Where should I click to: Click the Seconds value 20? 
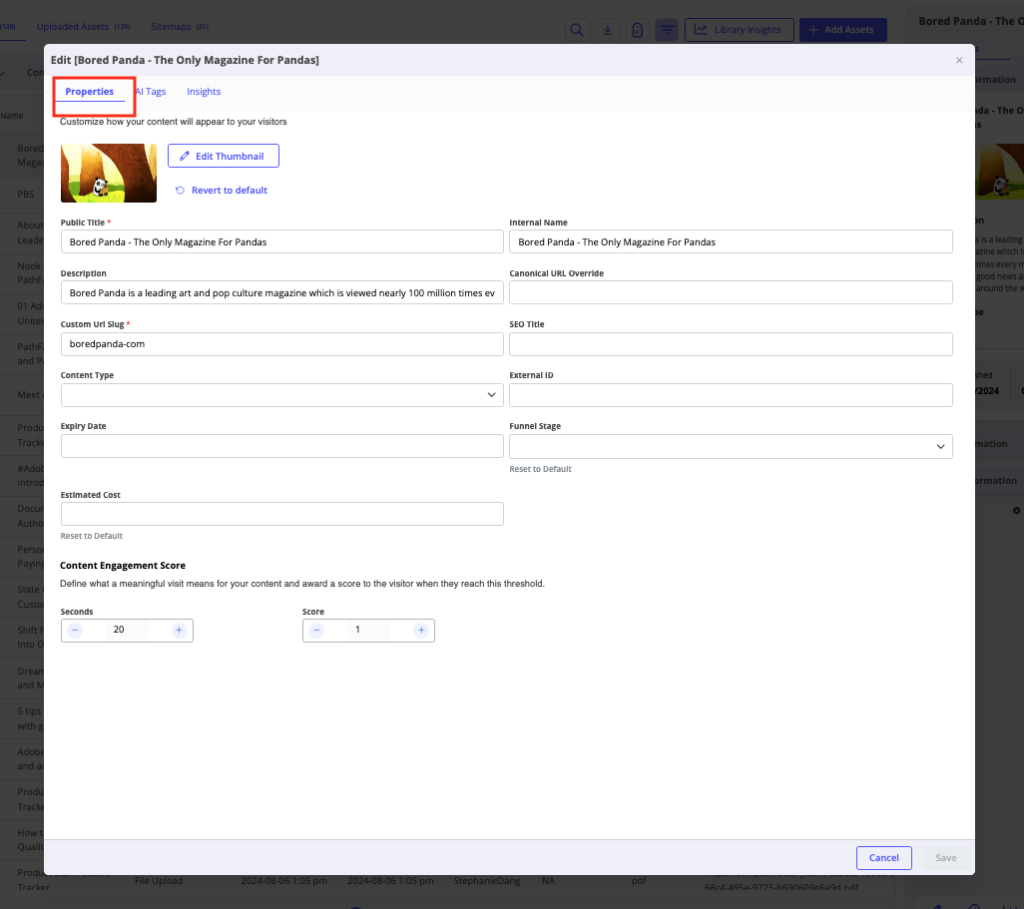pos(119,630)
